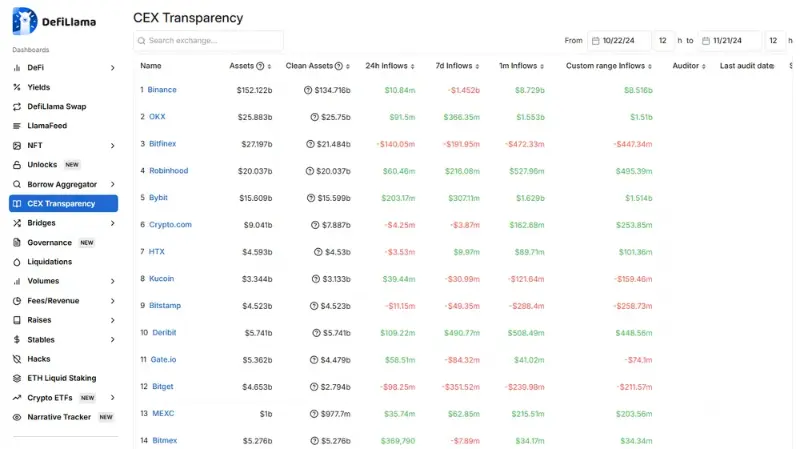
Task: Expand the Volumes menu chevron
Action: point(112,281)
